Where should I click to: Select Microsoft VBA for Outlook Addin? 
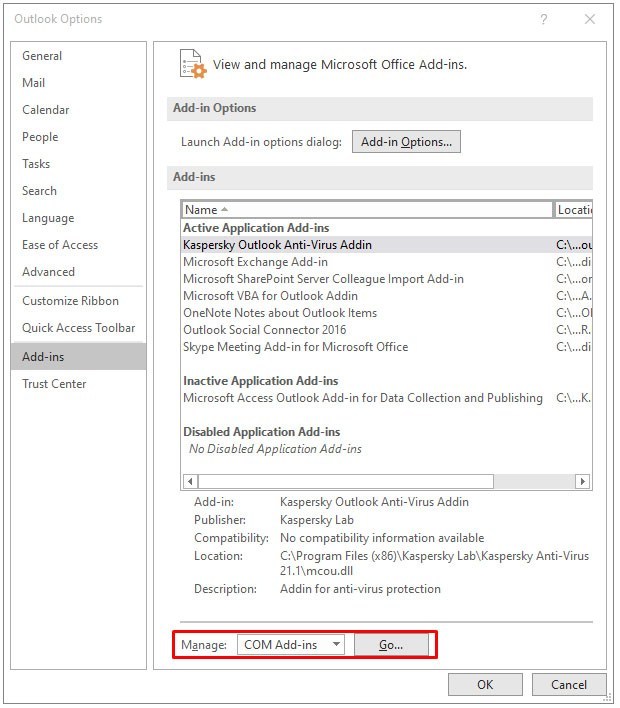(x=387, y=296)
